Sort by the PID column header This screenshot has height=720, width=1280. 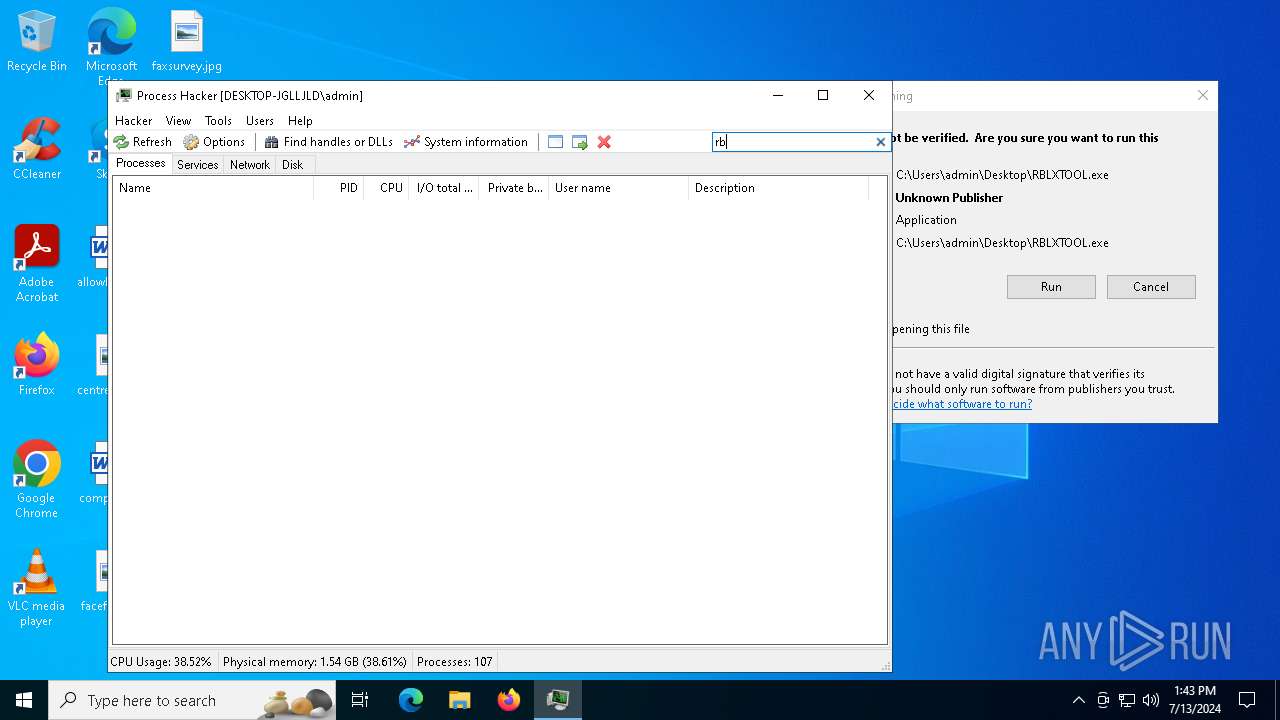338,188
